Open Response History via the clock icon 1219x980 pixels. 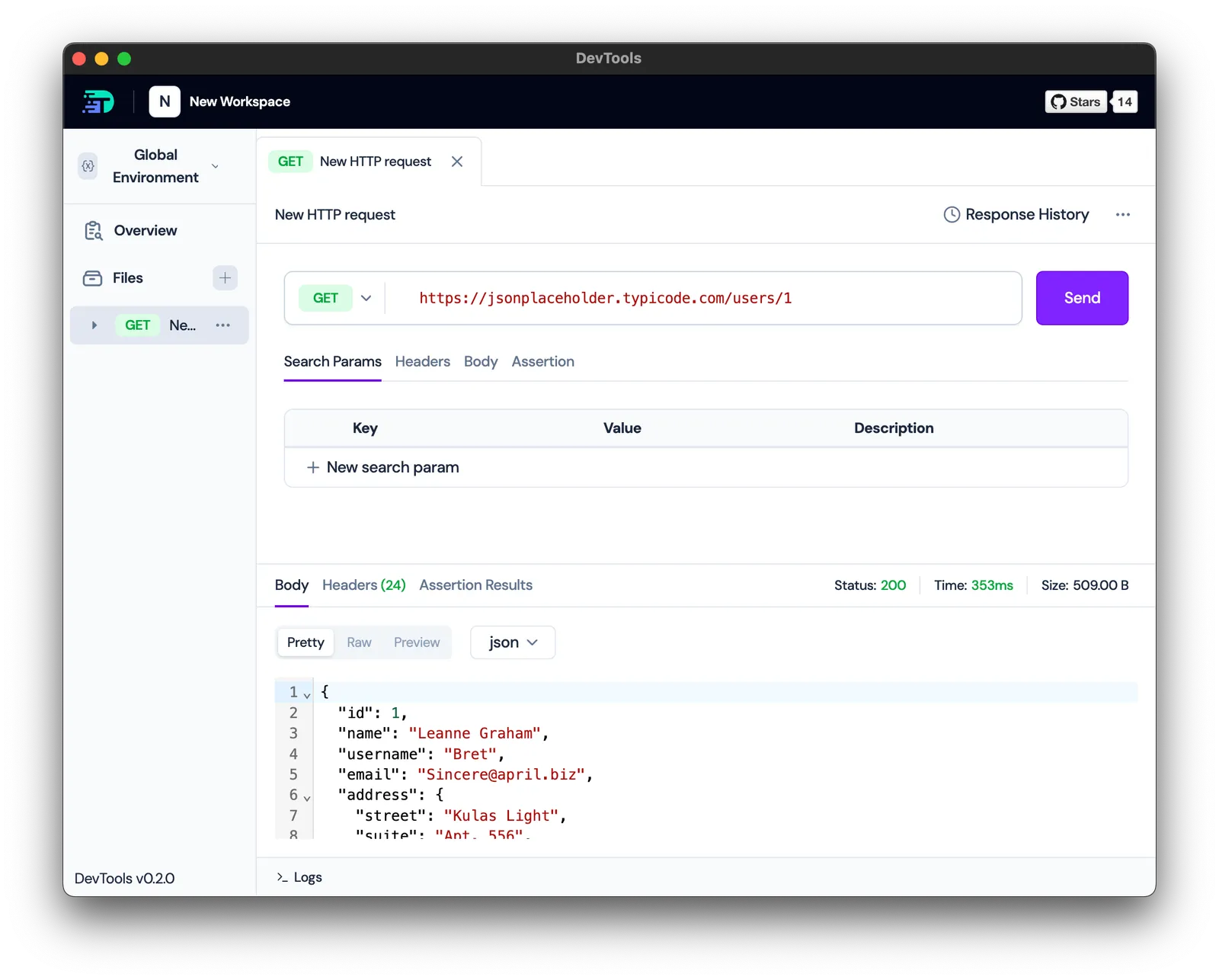point(952,215)
